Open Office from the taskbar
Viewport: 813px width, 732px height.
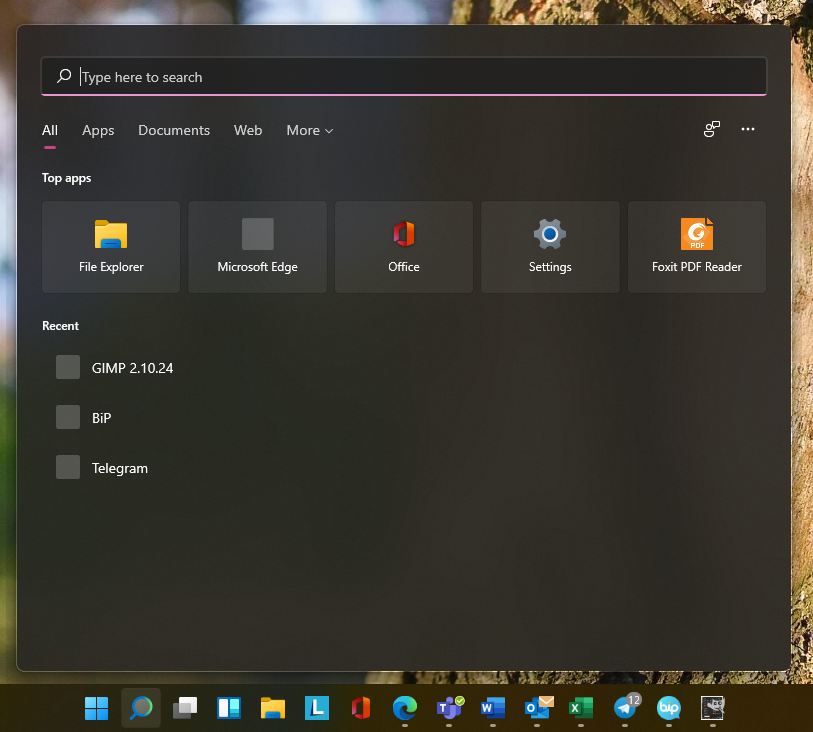[361, 708]
